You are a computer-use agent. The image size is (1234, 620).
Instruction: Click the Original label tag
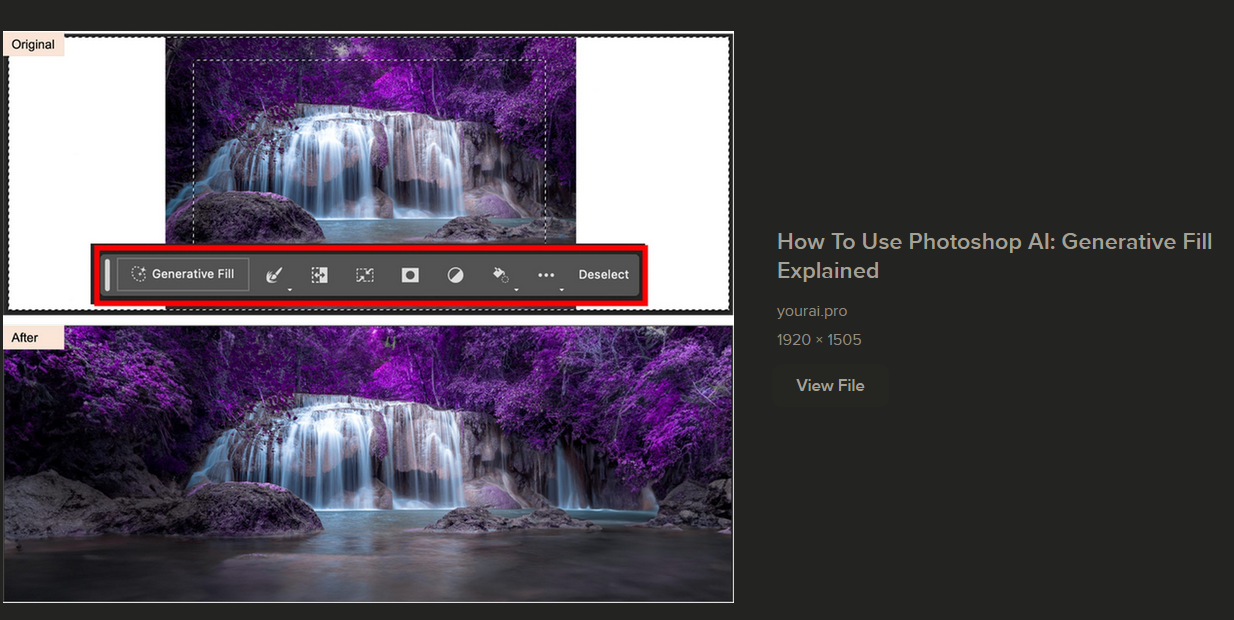[x=34, y=44]
